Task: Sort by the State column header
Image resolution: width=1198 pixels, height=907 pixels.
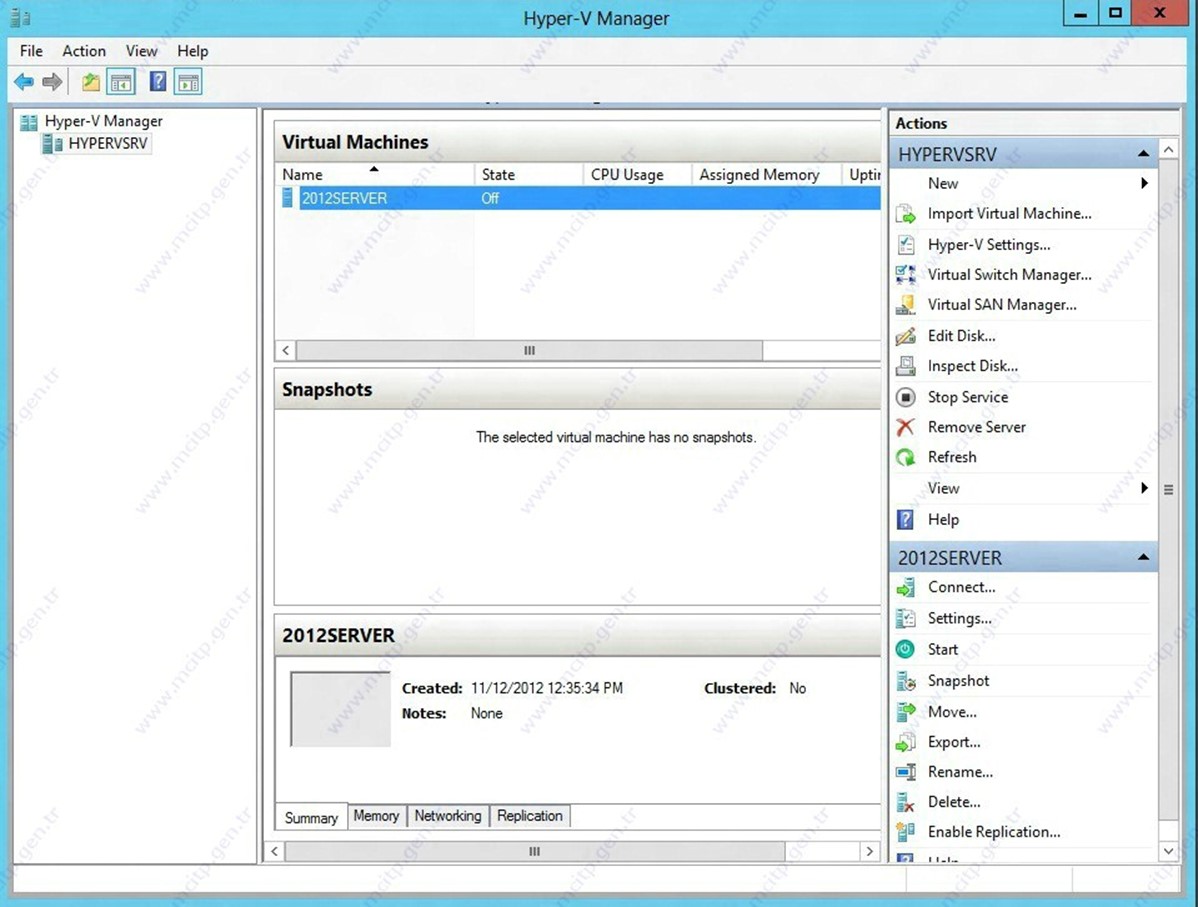Action: 529,175
